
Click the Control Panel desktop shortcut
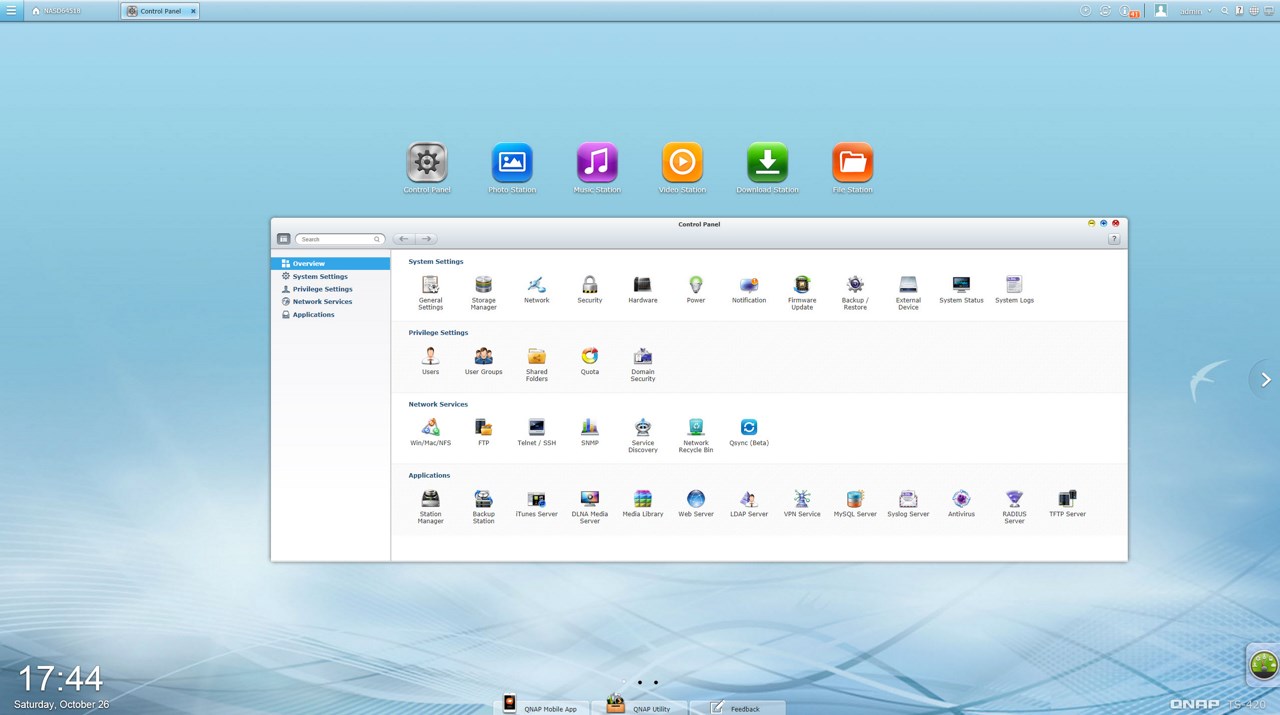tap(427, 168)
